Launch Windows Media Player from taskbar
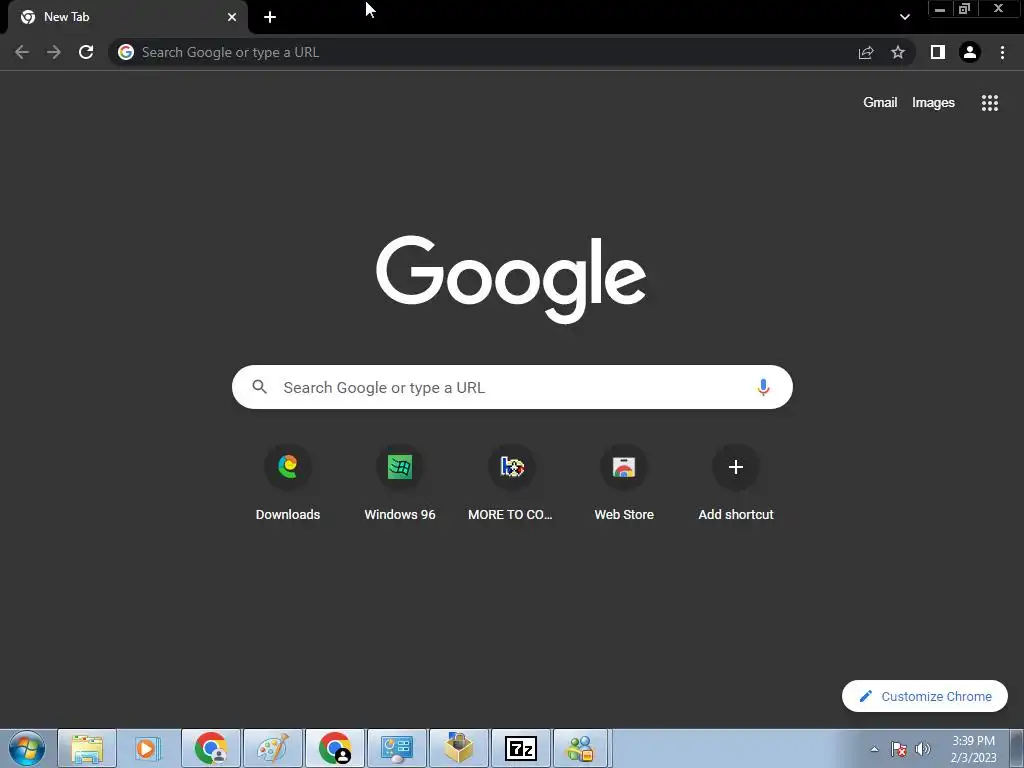The image size is (1024, 768). tap(148, 748)
